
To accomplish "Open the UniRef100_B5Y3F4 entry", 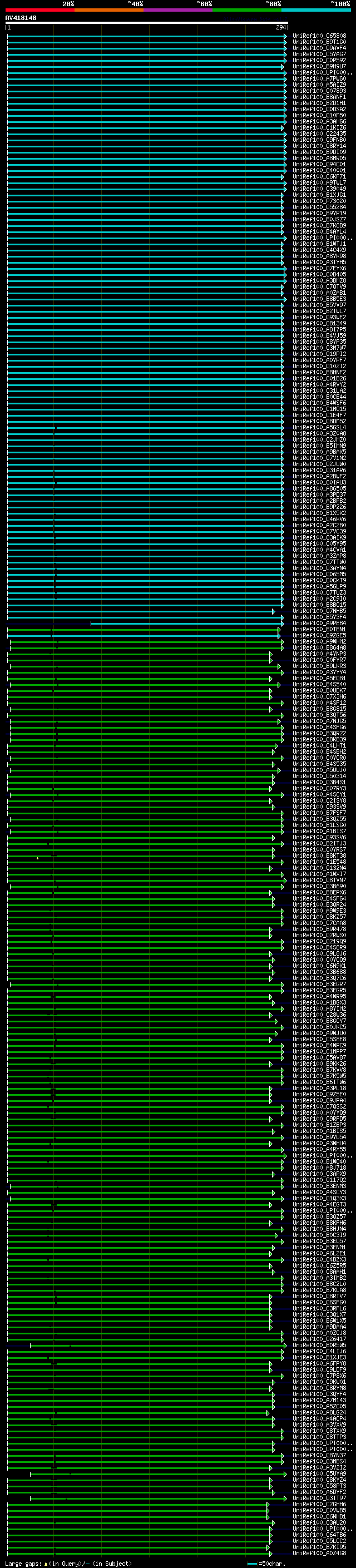I will (x=319, y=617).
